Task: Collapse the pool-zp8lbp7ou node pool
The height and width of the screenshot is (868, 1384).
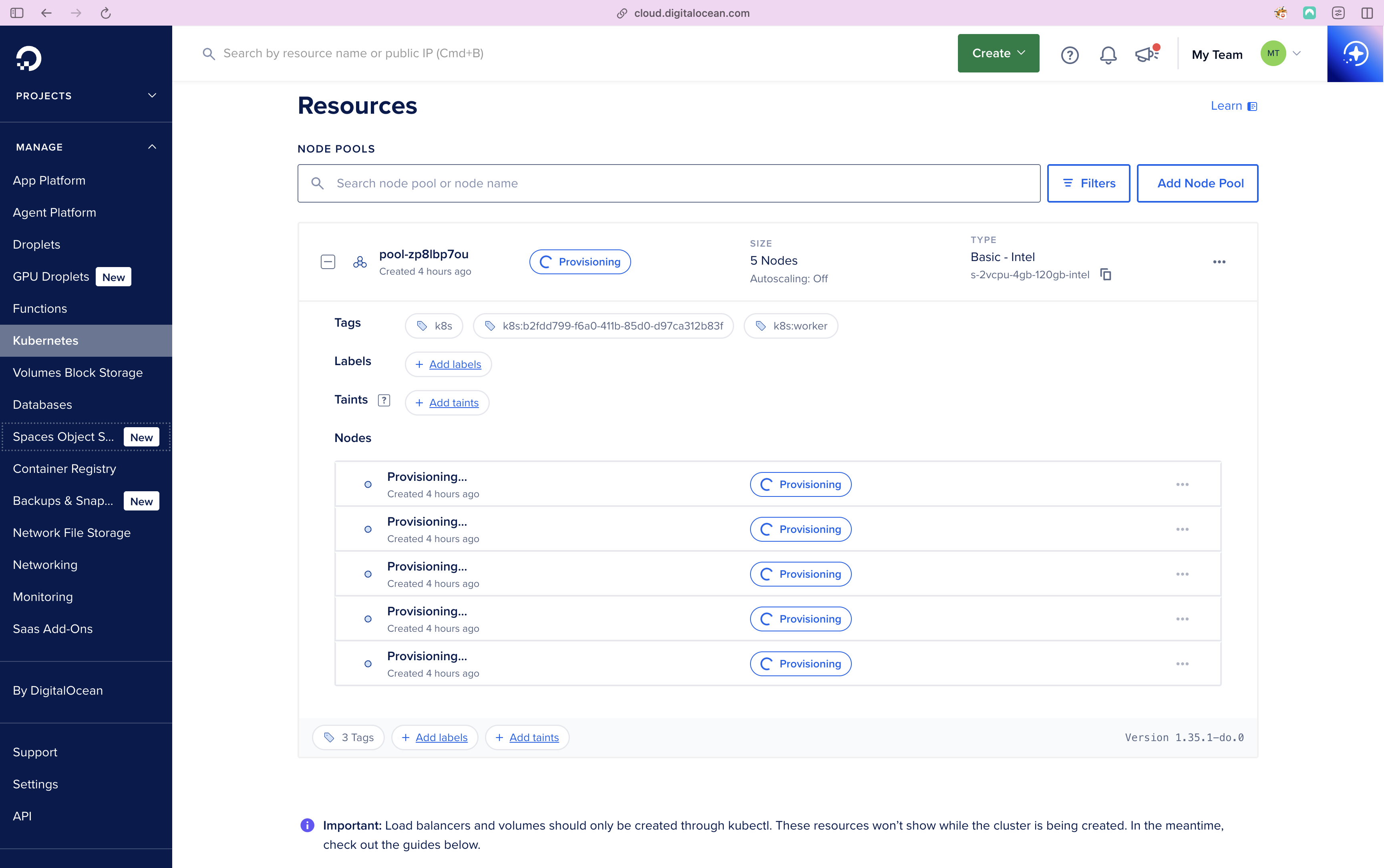Action: (x=328, y=262)
